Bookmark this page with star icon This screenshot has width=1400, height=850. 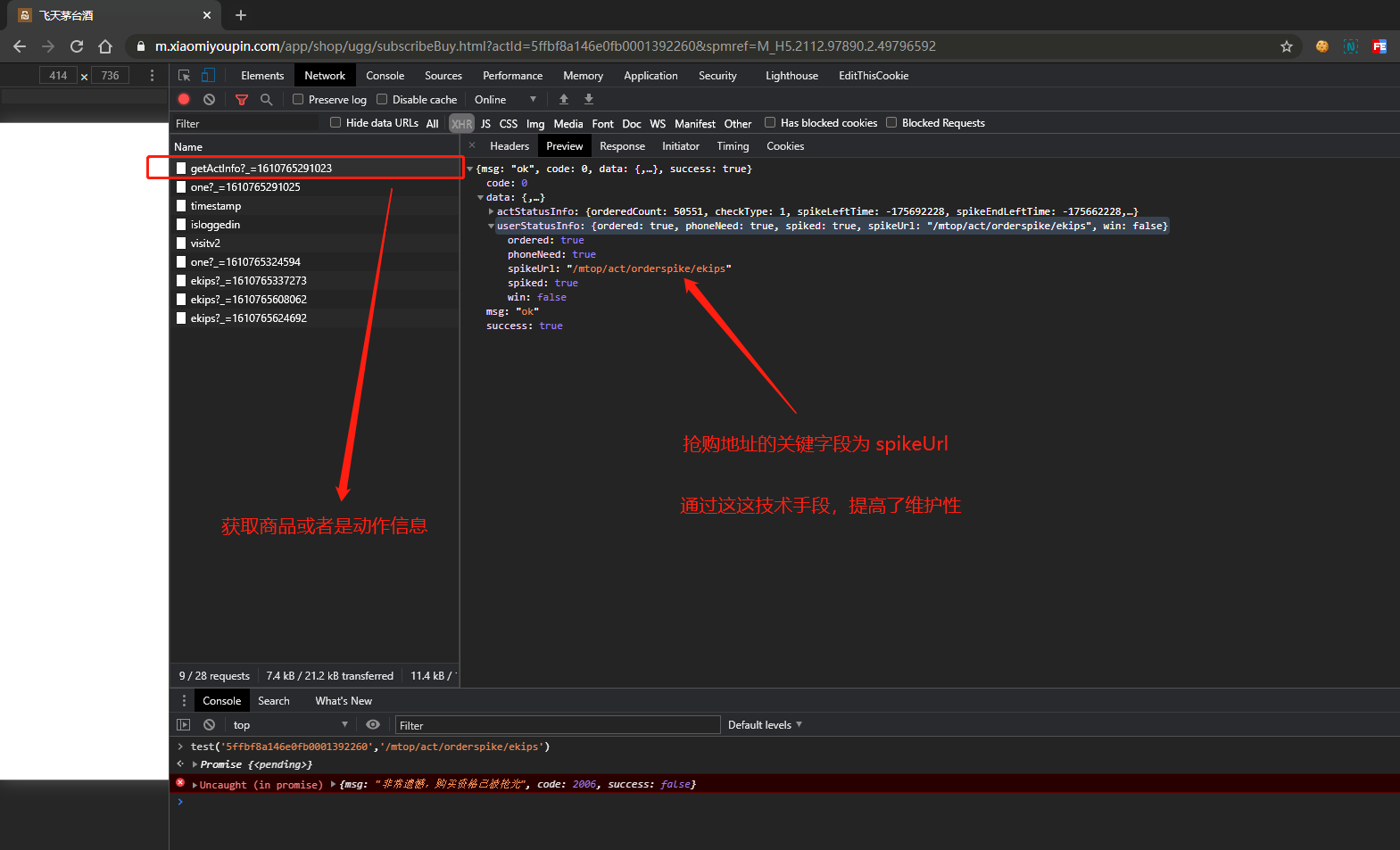[x=1286, y=46]
